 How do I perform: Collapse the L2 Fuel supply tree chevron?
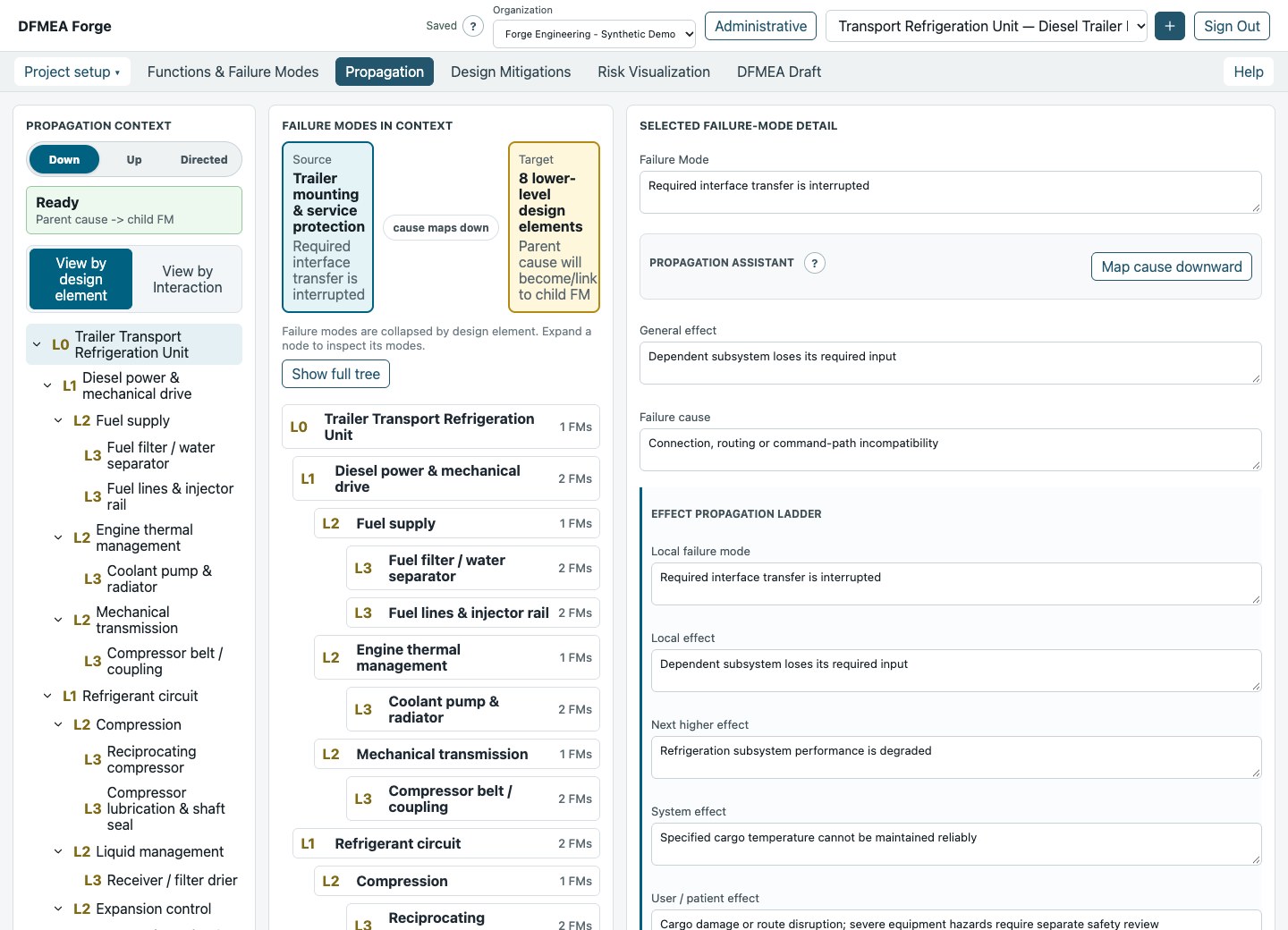pos(58,420)
